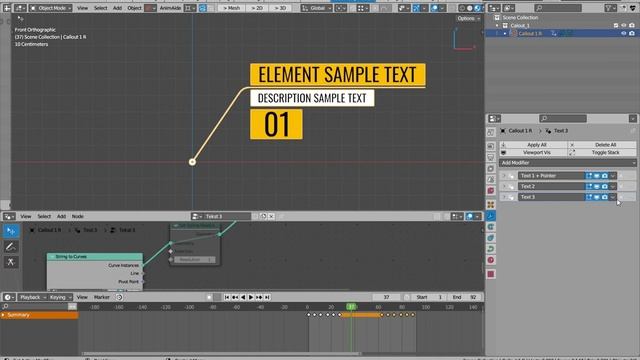This screenshot has width=640, height=360.
Task: Select the Callout 1 R outliner row
Action: pos(562,33)
